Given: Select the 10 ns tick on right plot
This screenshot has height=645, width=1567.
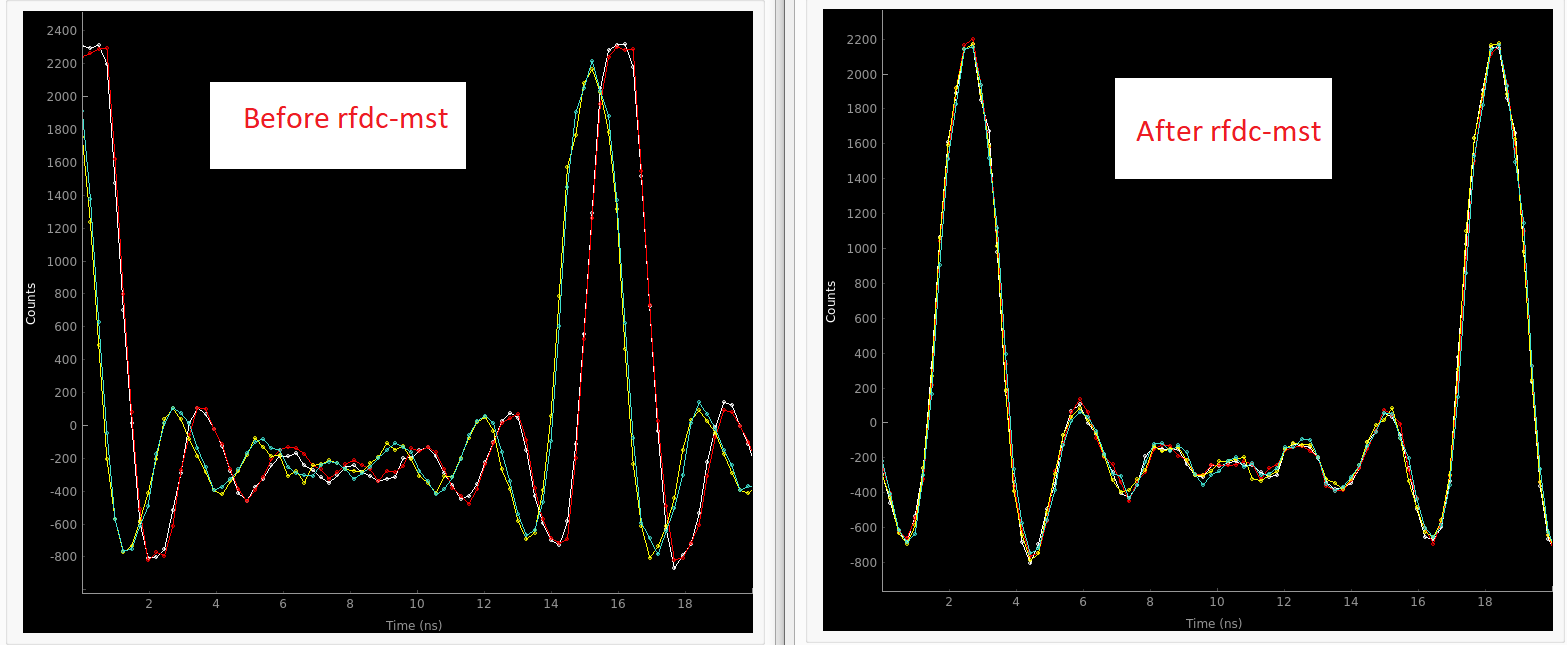Looking at the screenshot, I should (1216, 602).
